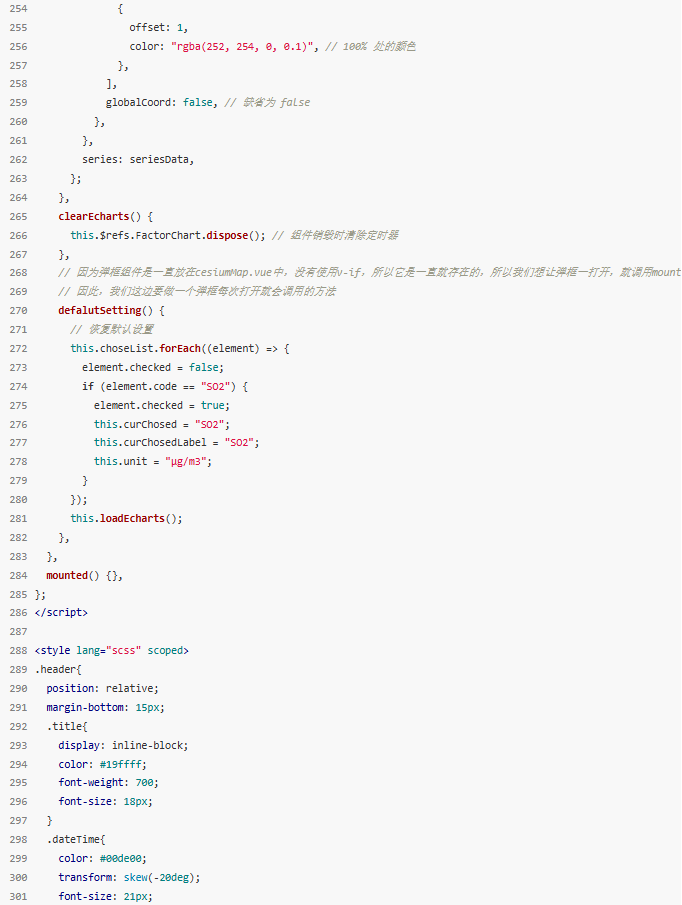
Task: Click the "this.curChosedLabel" assignment line
Action: click(x=177, y=443)
